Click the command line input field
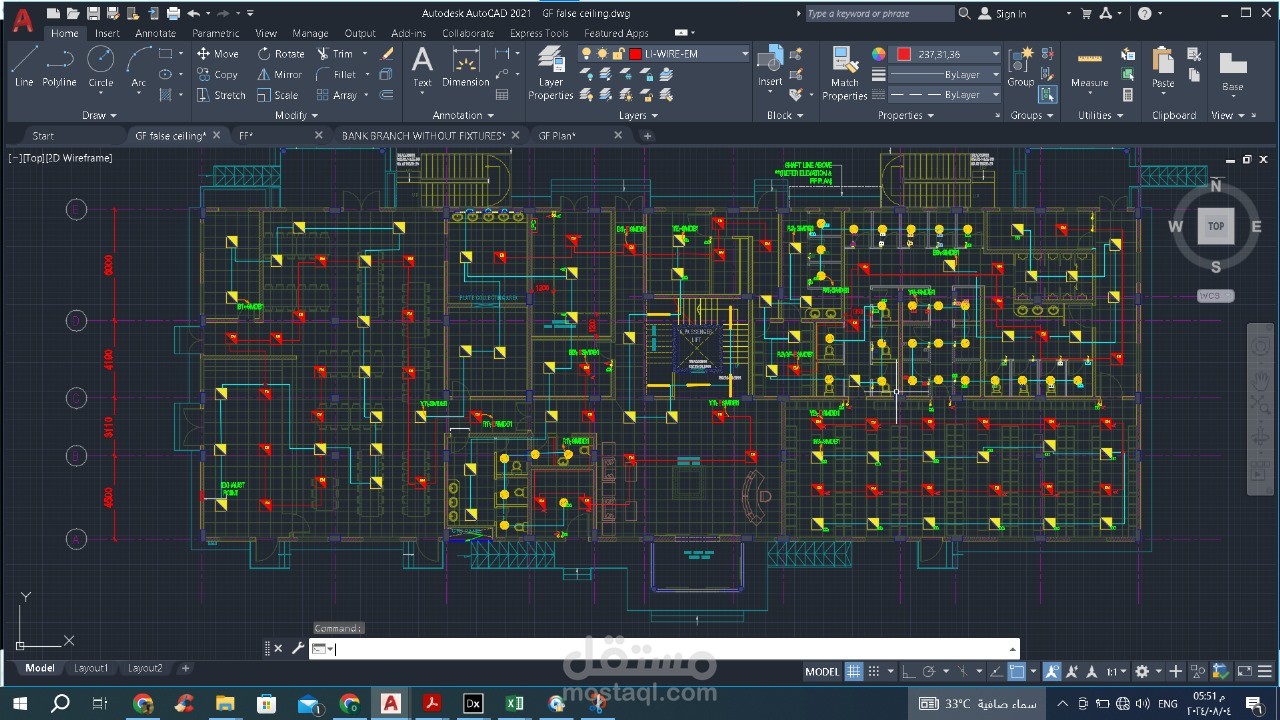 pos(664,649)
